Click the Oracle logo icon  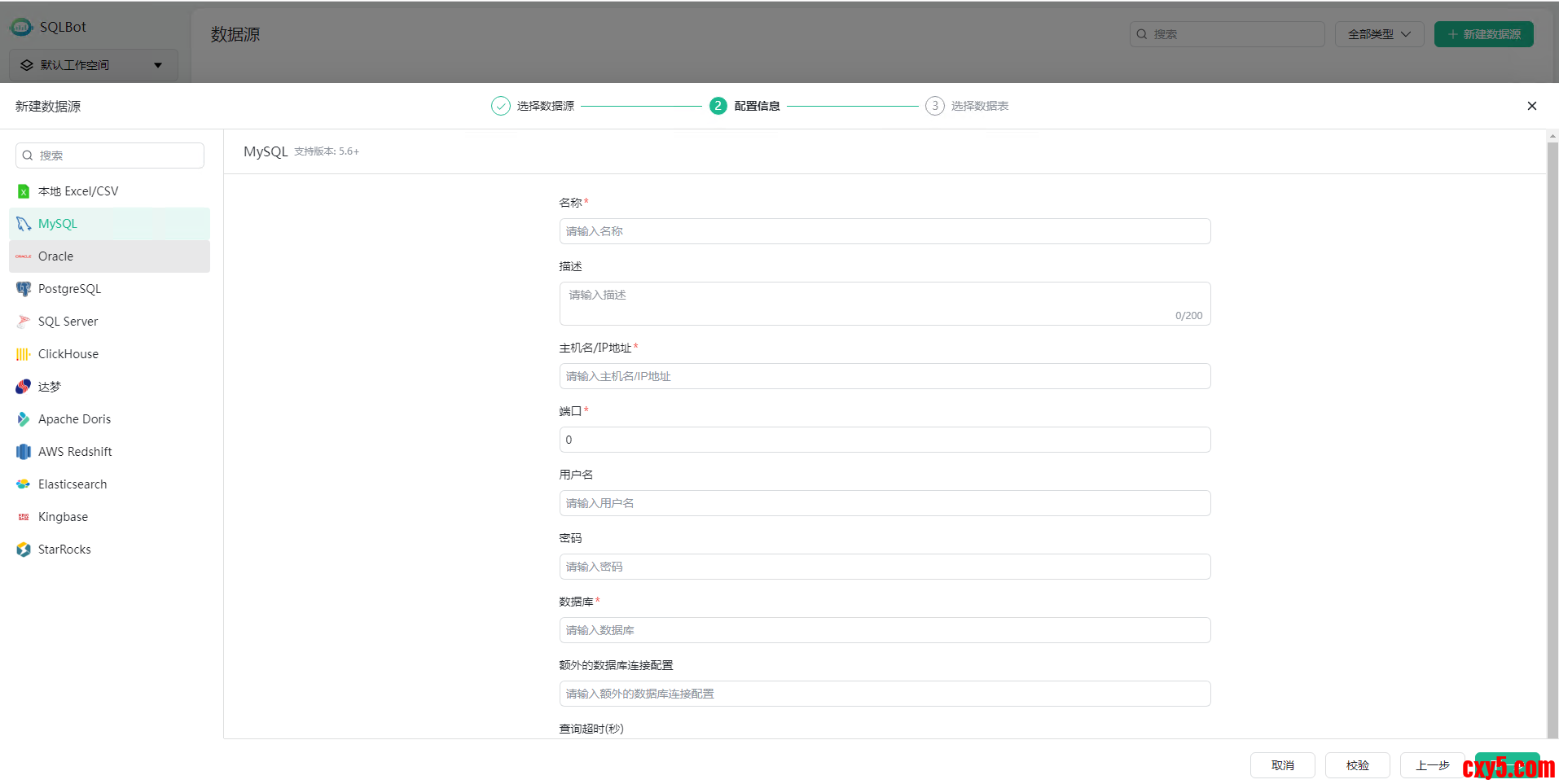tap(24, 256)
